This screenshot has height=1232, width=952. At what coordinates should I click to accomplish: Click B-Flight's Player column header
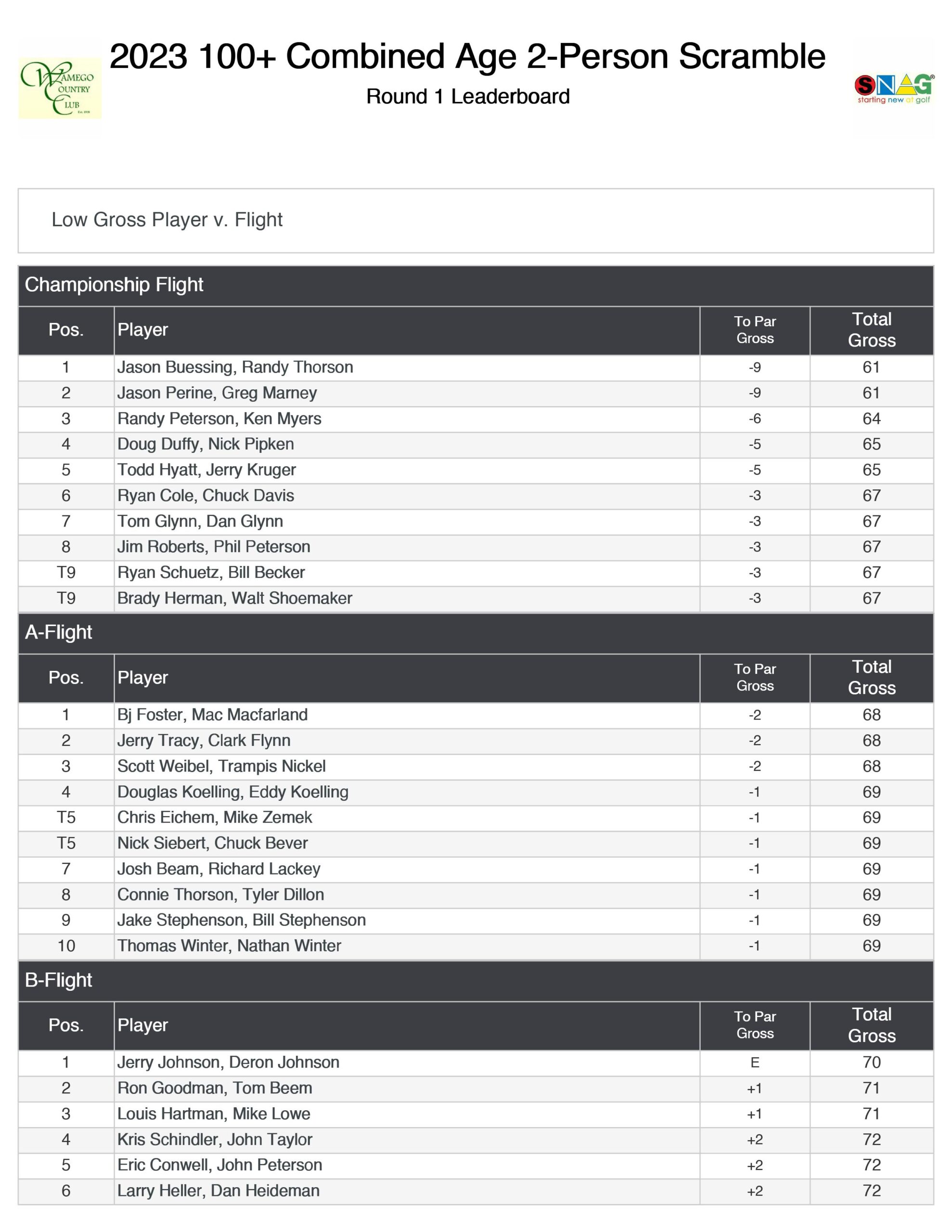pos(143,1025)
